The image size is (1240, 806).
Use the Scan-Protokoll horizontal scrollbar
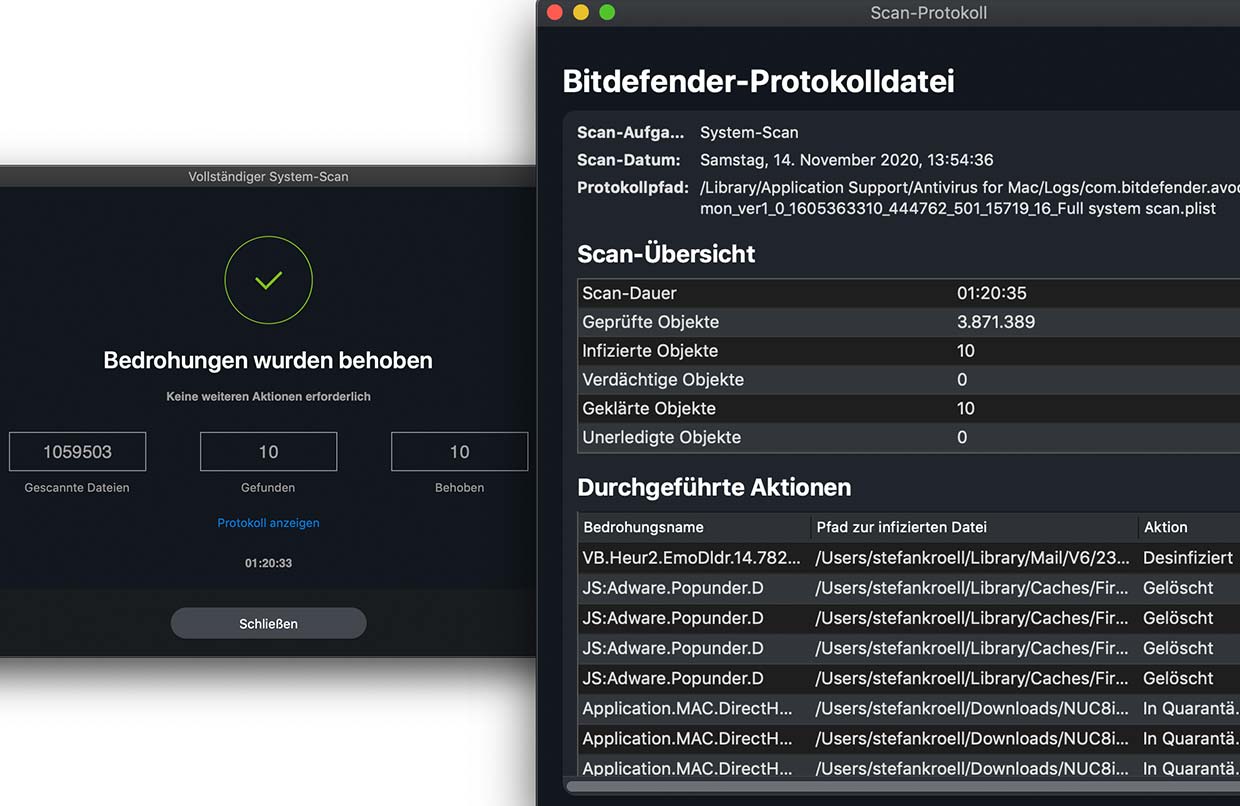tap(903, 786)
